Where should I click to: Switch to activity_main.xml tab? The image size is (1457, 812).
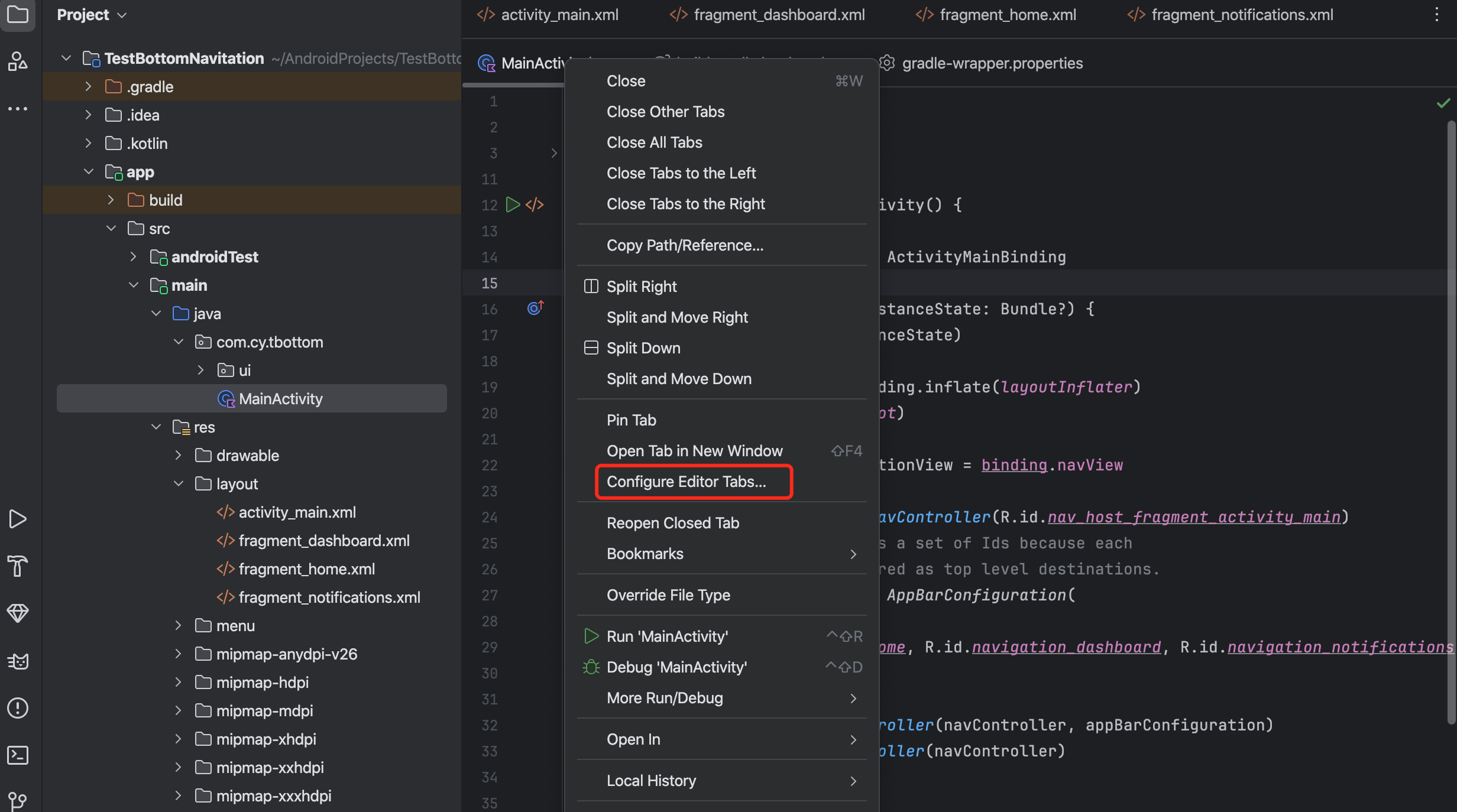548,15
